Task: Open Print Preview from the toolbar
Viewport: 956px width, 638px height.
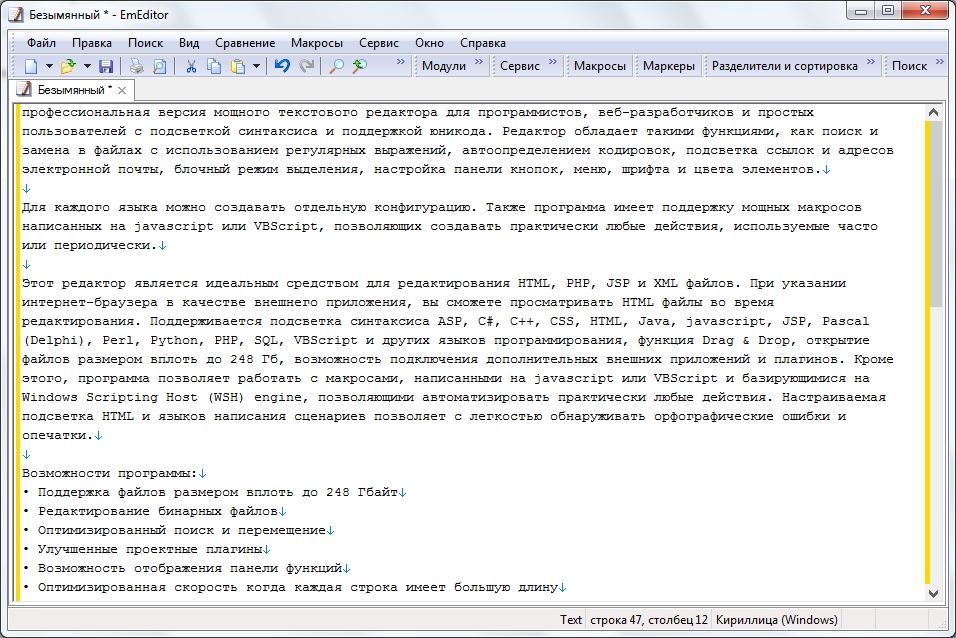Action: [x=160, y=66]
